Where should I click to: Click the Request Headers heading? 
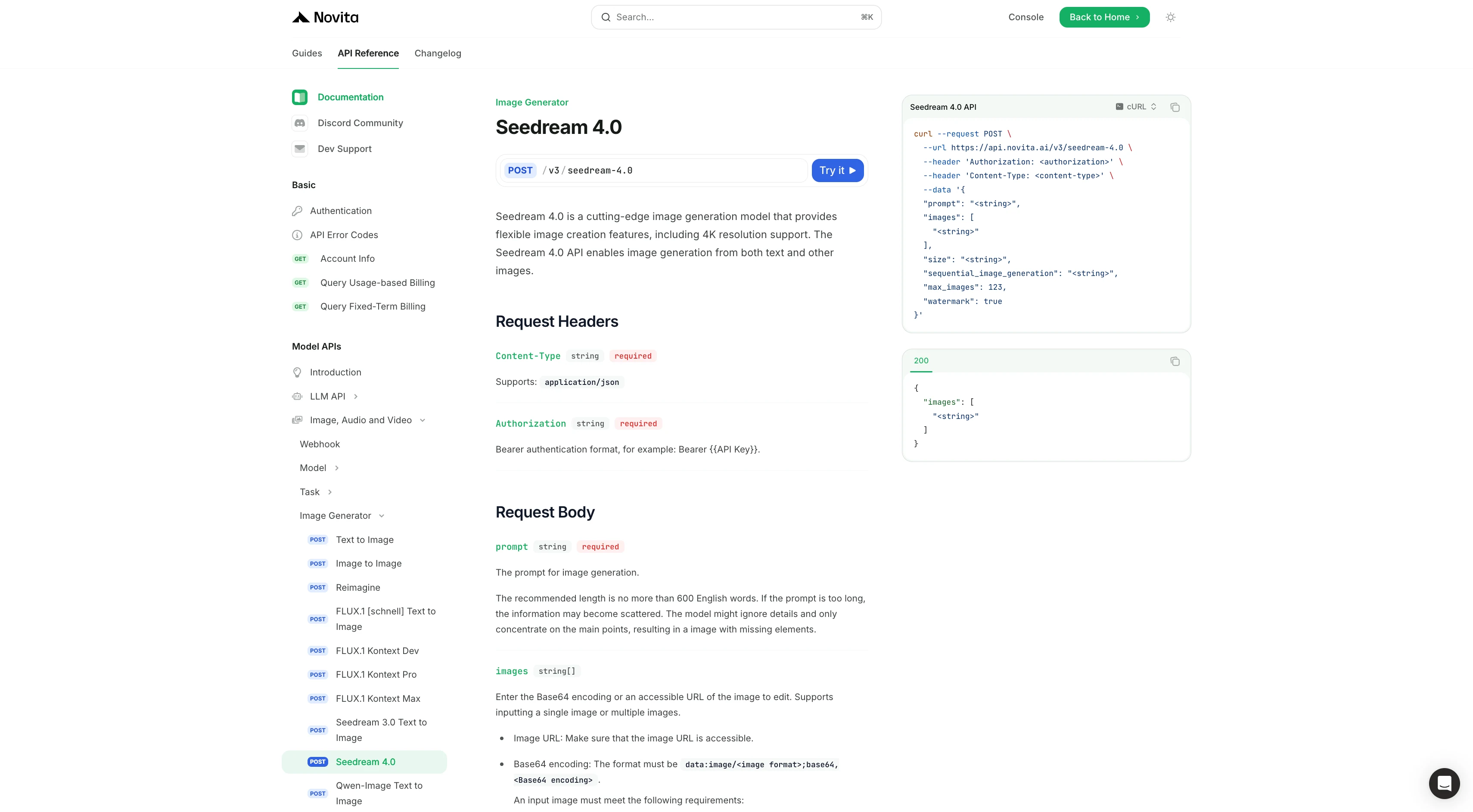(556, 322)
